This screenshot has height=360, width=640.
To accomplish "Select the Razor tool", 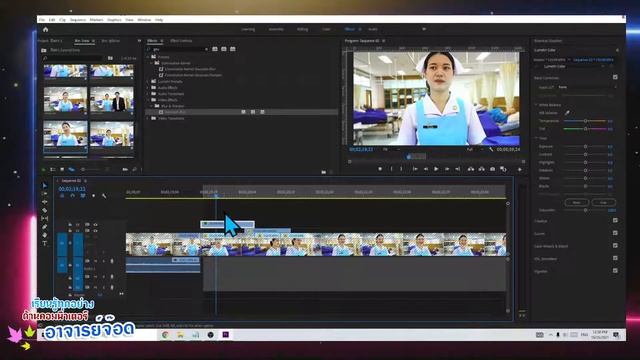I will coord(44,210).
